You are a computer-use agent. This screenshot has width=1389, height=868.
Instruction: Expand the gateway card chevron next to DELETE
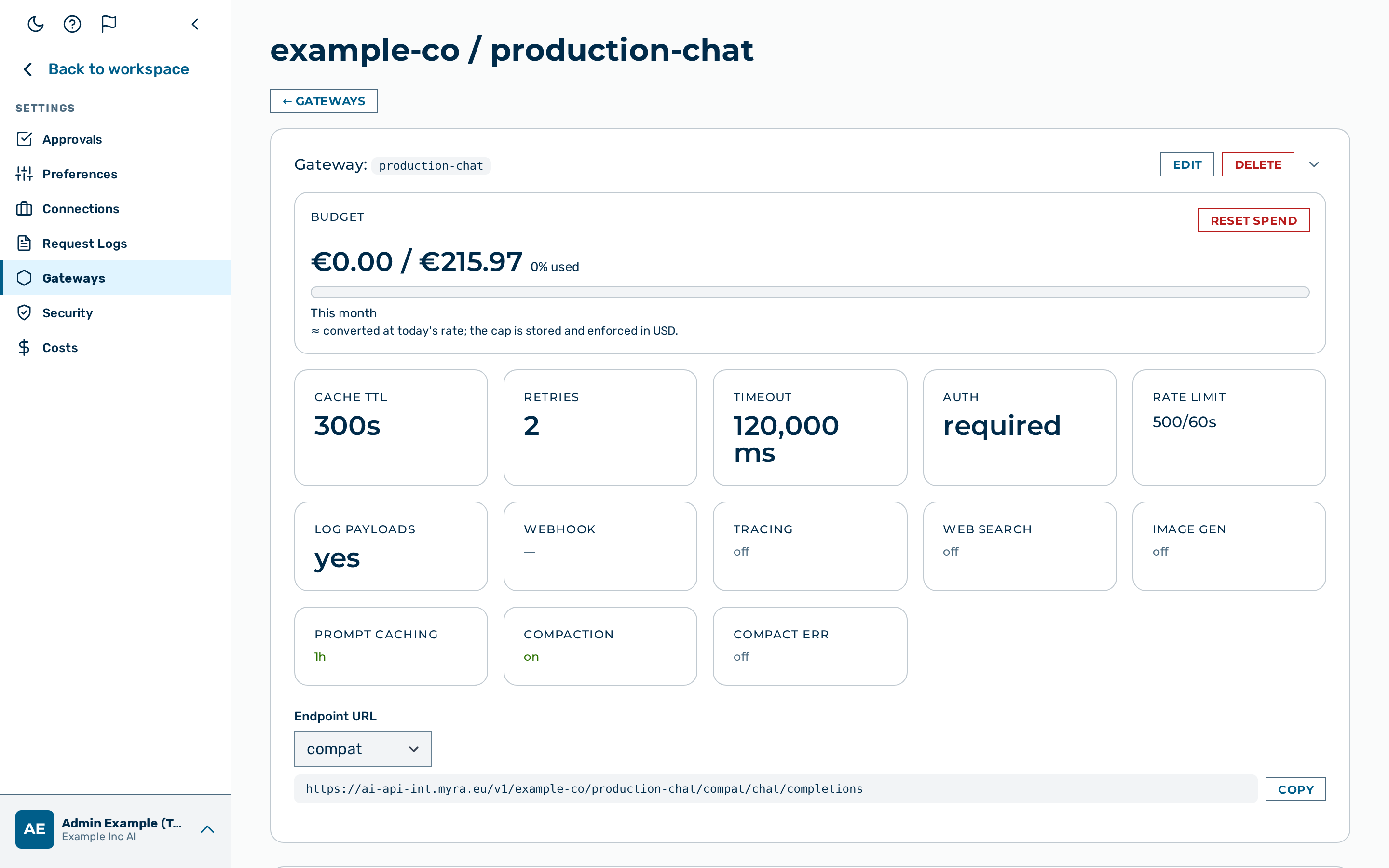[x=1314, y=165]
